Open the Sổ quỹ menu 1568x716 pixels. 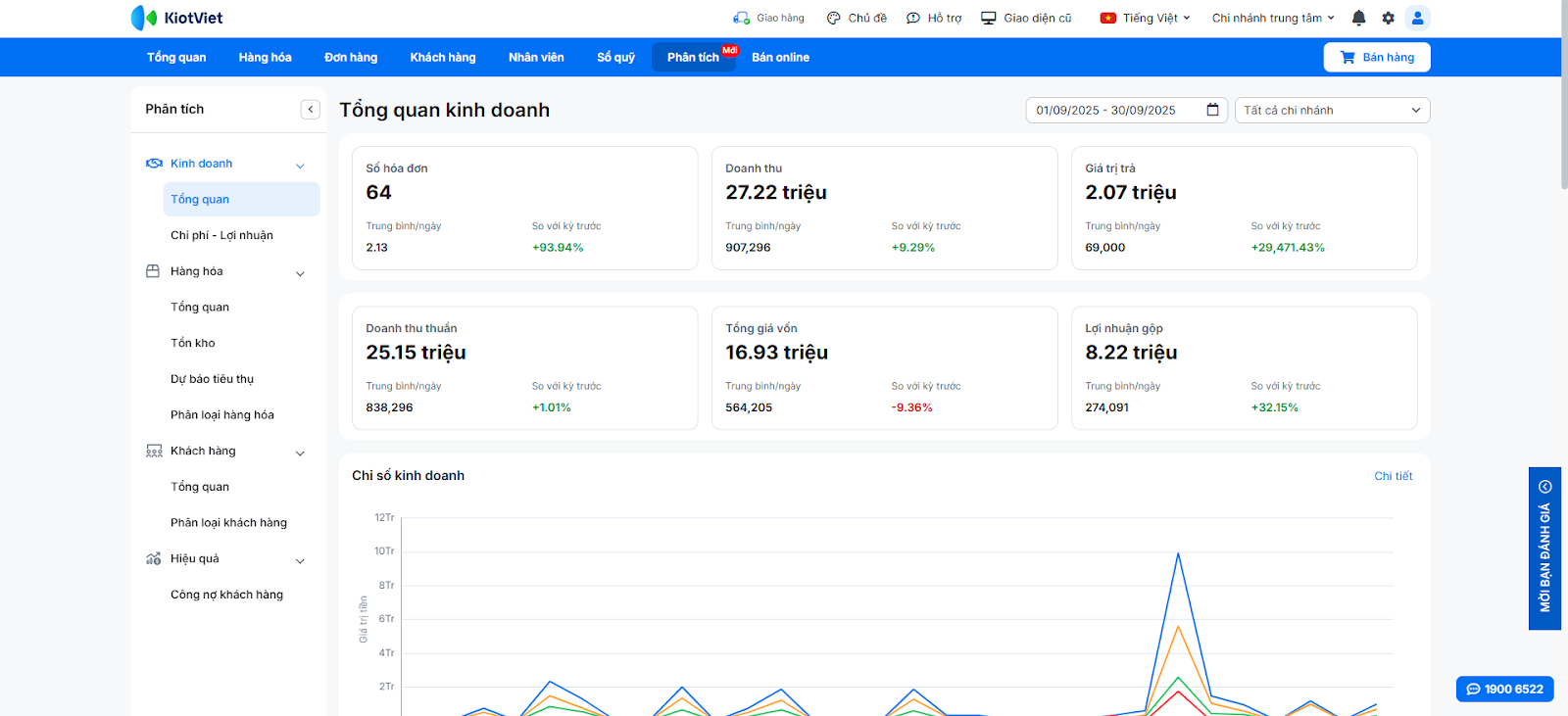click(x=615, y=57)
